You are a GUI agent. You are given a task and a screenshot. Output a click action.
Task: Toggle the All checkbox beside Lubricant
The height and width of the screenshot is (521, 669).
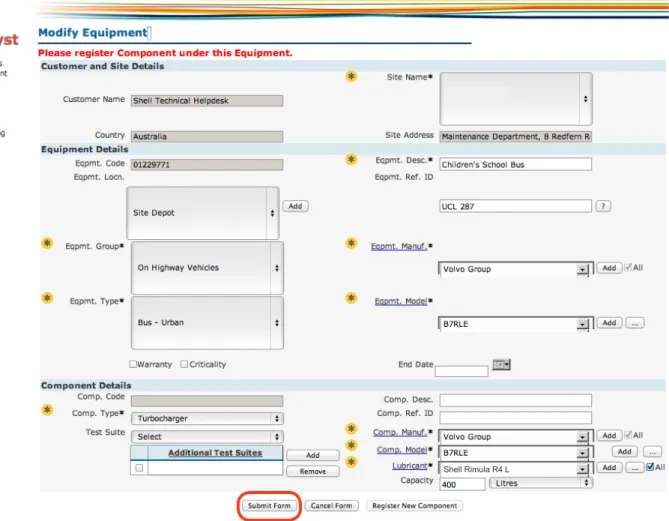[650, 467]
